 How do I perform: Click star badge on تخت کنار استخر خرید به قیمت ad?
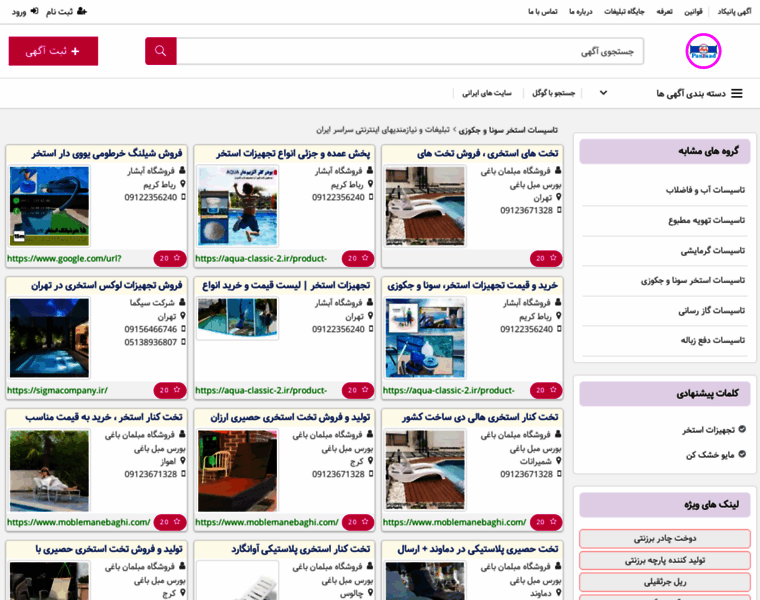(x=170, y=522)
